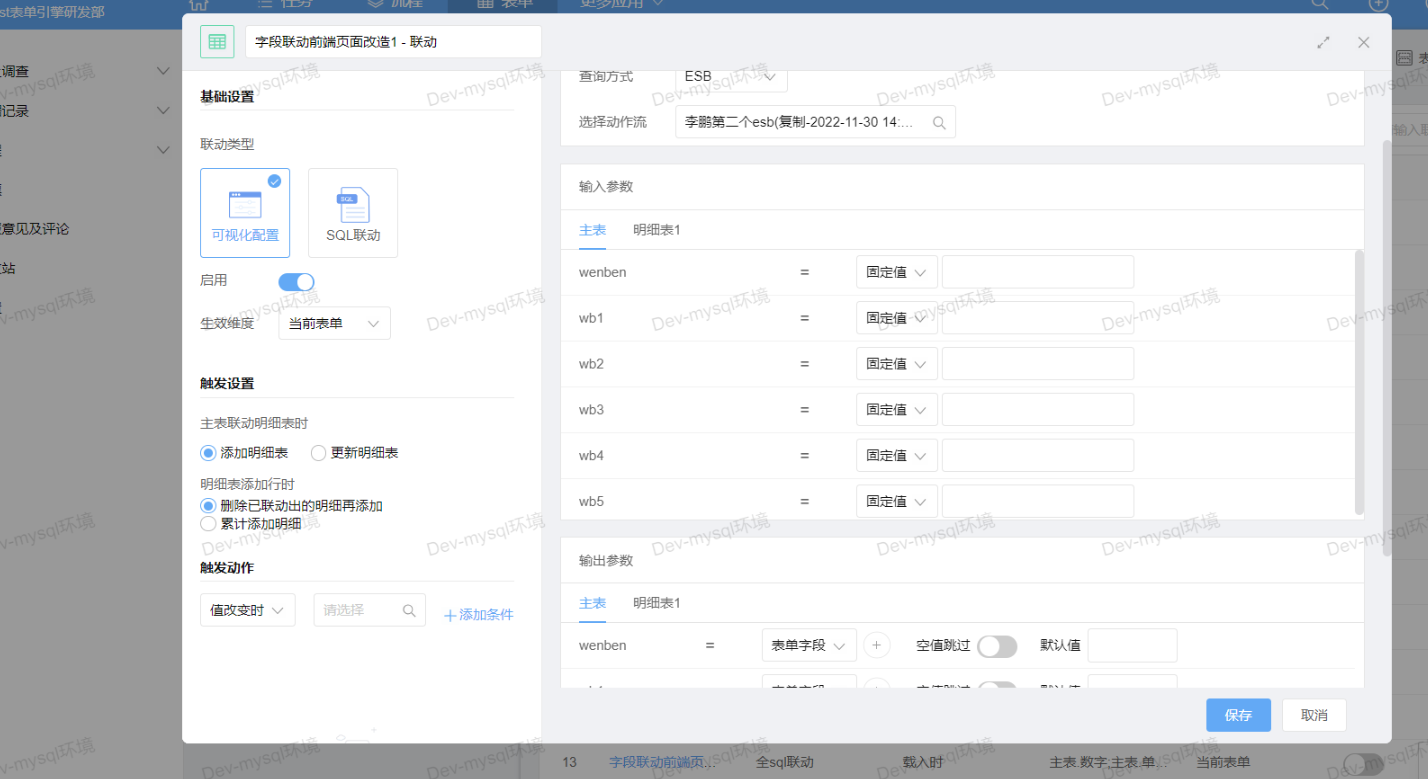Click search icon in 选择动作流 field
The image size is (1428, 779).
pos(939,122)
